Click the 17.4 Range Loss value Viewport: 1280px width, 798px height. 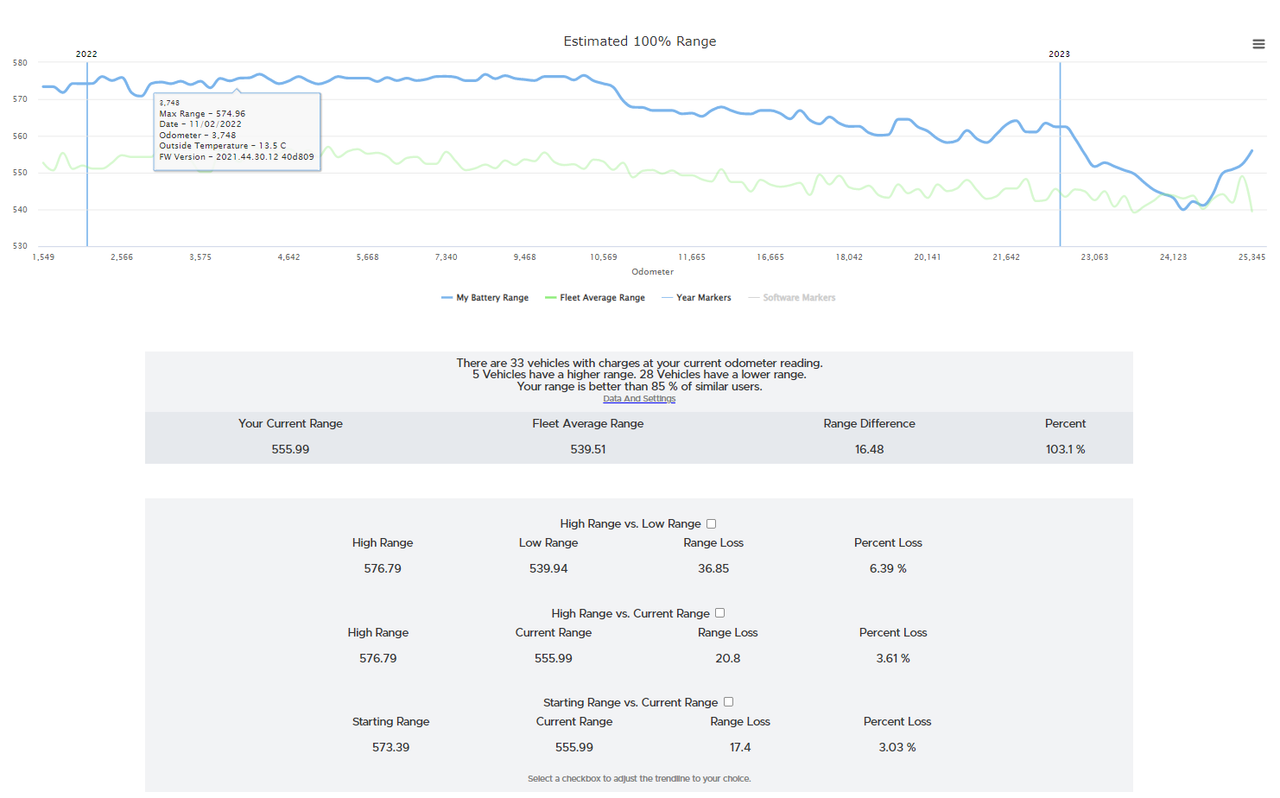click(x=740, y=748)
